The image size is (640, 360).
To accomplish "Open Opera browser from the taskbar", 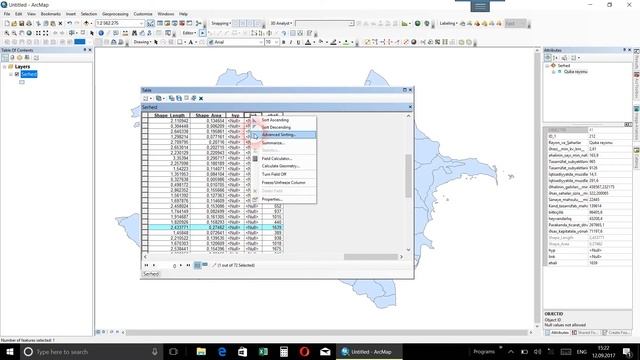I will [x=304, y=352].
